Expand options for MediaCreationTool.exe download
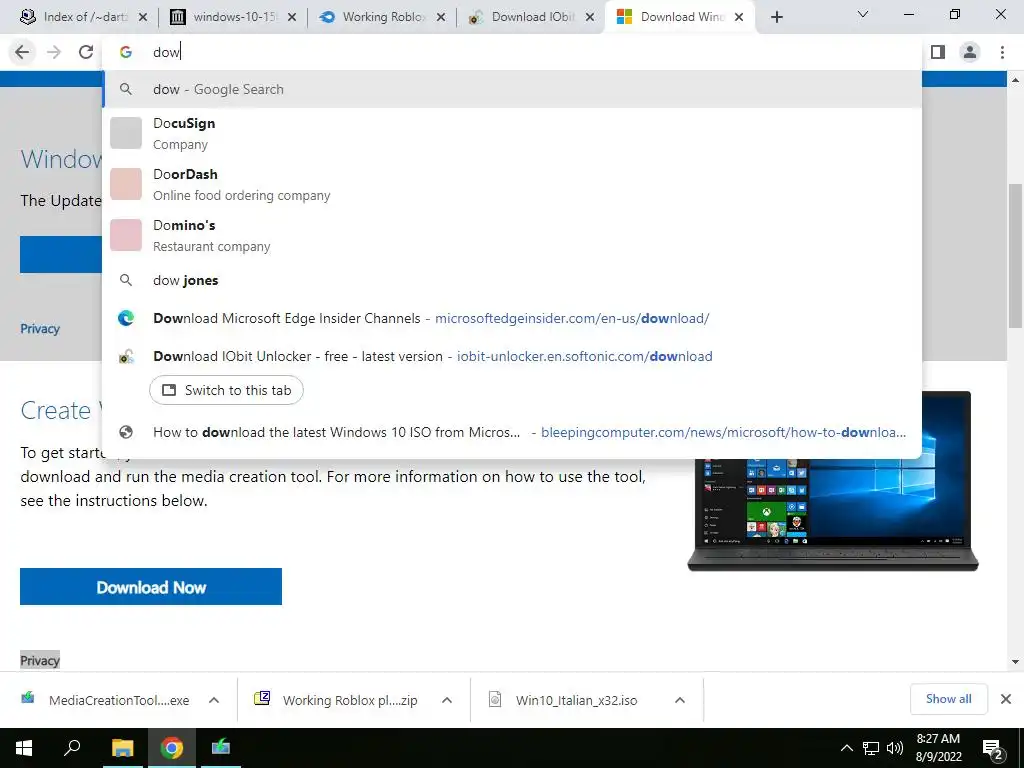This screenshot has height=768, width=1024. 214,700
